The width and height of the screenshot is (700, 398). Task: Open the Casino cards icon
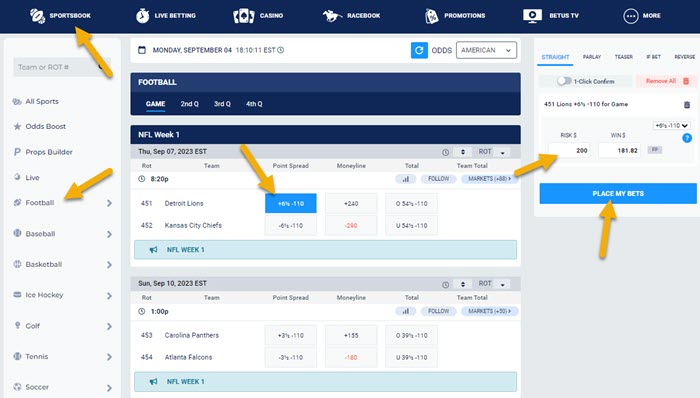tap(244, 16)
